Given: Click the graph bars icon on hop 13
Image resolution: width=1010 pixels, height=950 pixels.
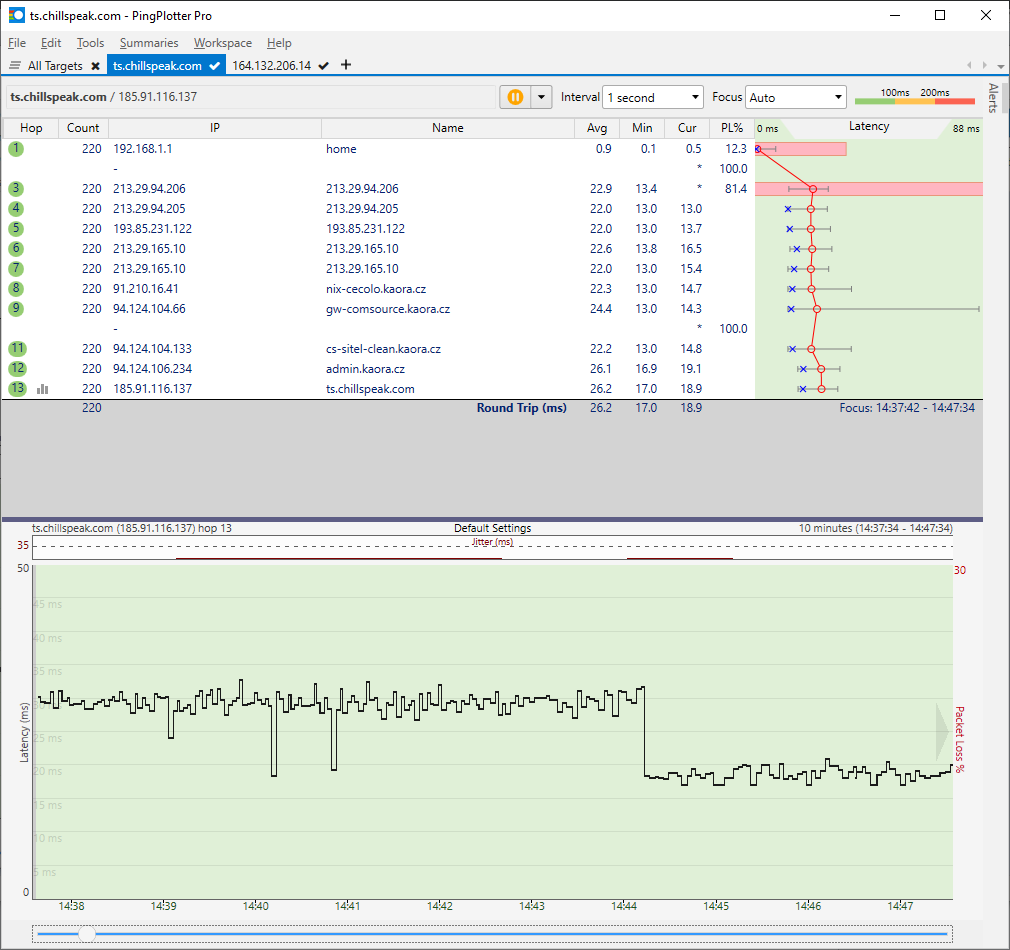Looking at the screenshot, I should pos(42,389).
